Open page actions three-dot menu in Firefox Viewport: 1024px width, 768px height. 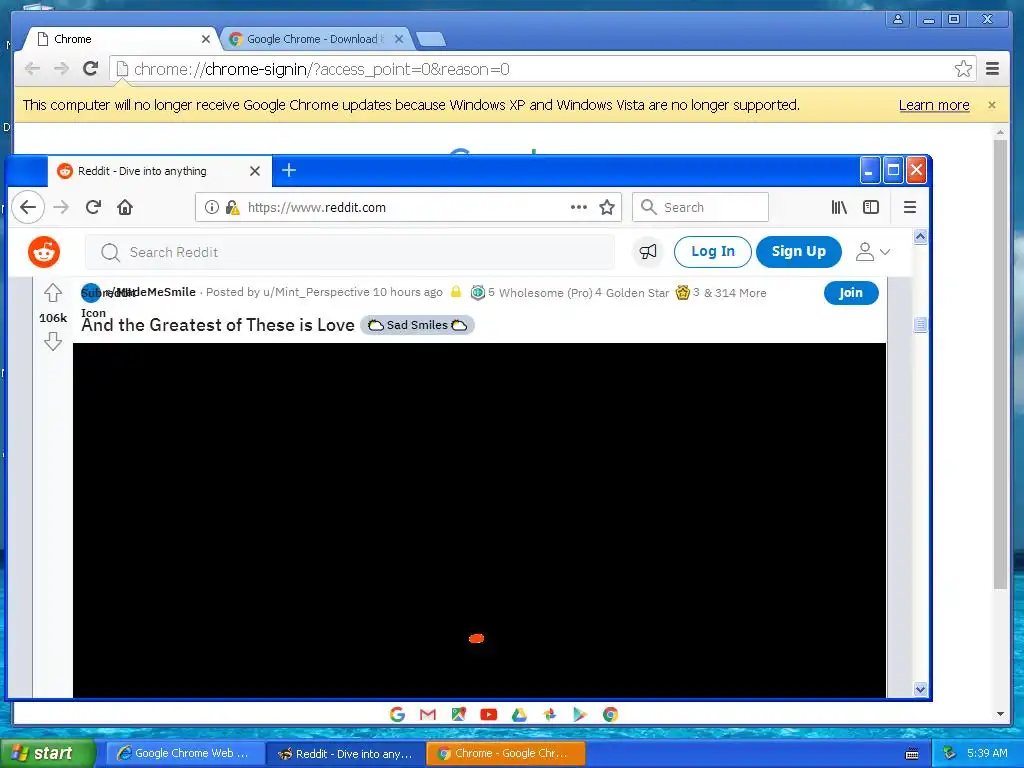click(x=579, y=207)
